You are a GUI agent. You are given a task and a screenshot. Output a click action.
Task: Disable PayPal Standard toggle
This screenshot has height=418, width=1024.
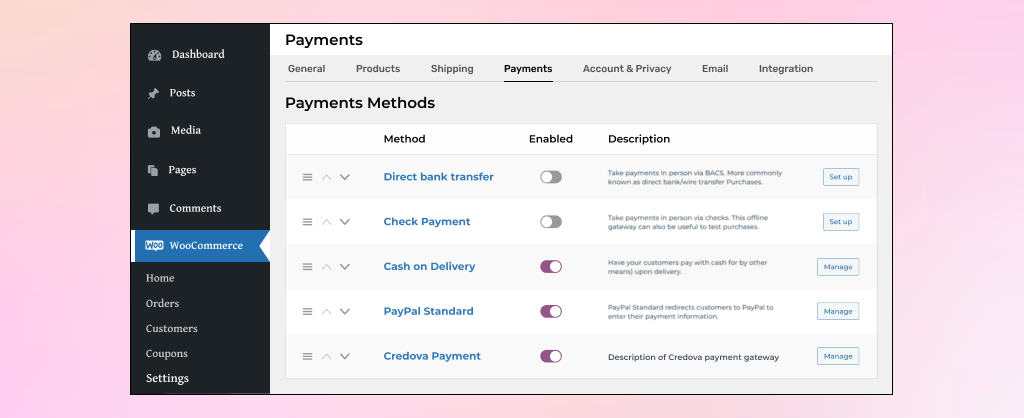(551, 312)
